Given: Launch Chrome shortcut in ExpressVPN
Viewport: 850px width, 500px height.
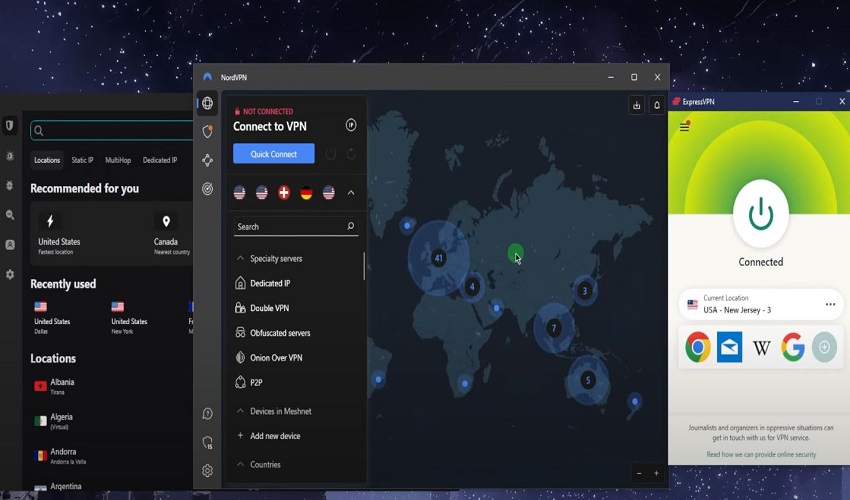Looking at the screenshot, I should click(698, 347).
